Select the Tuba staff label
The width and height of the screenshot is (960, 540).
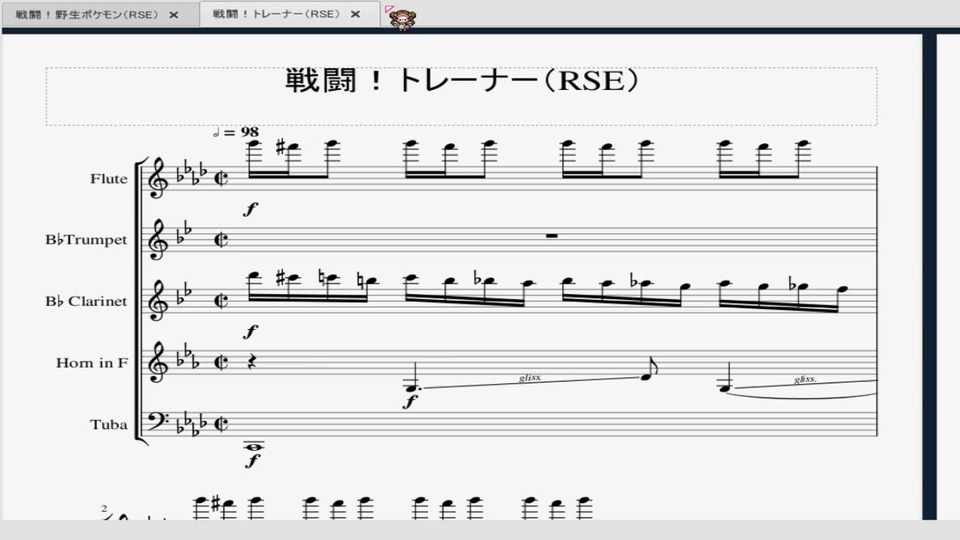[109, 424]
